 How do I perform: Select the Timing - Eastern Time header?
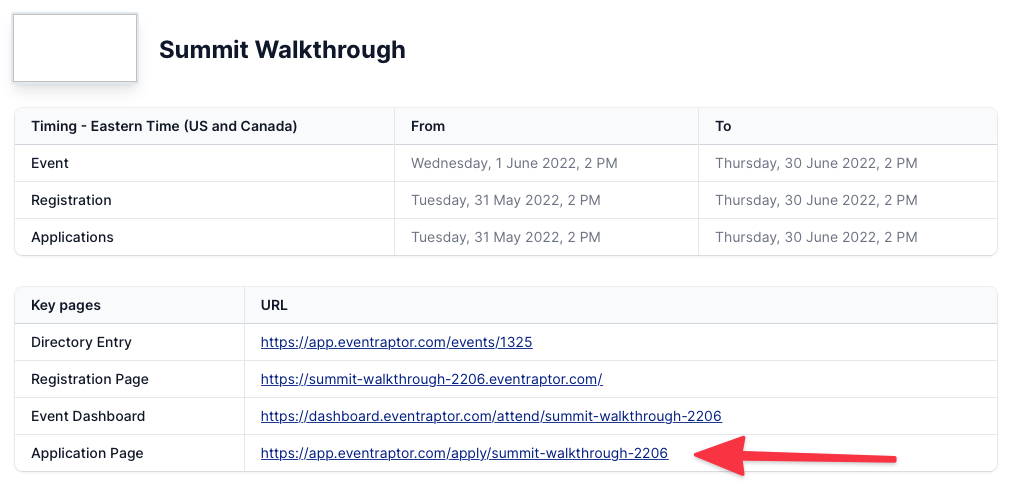(x=164, y=126)
